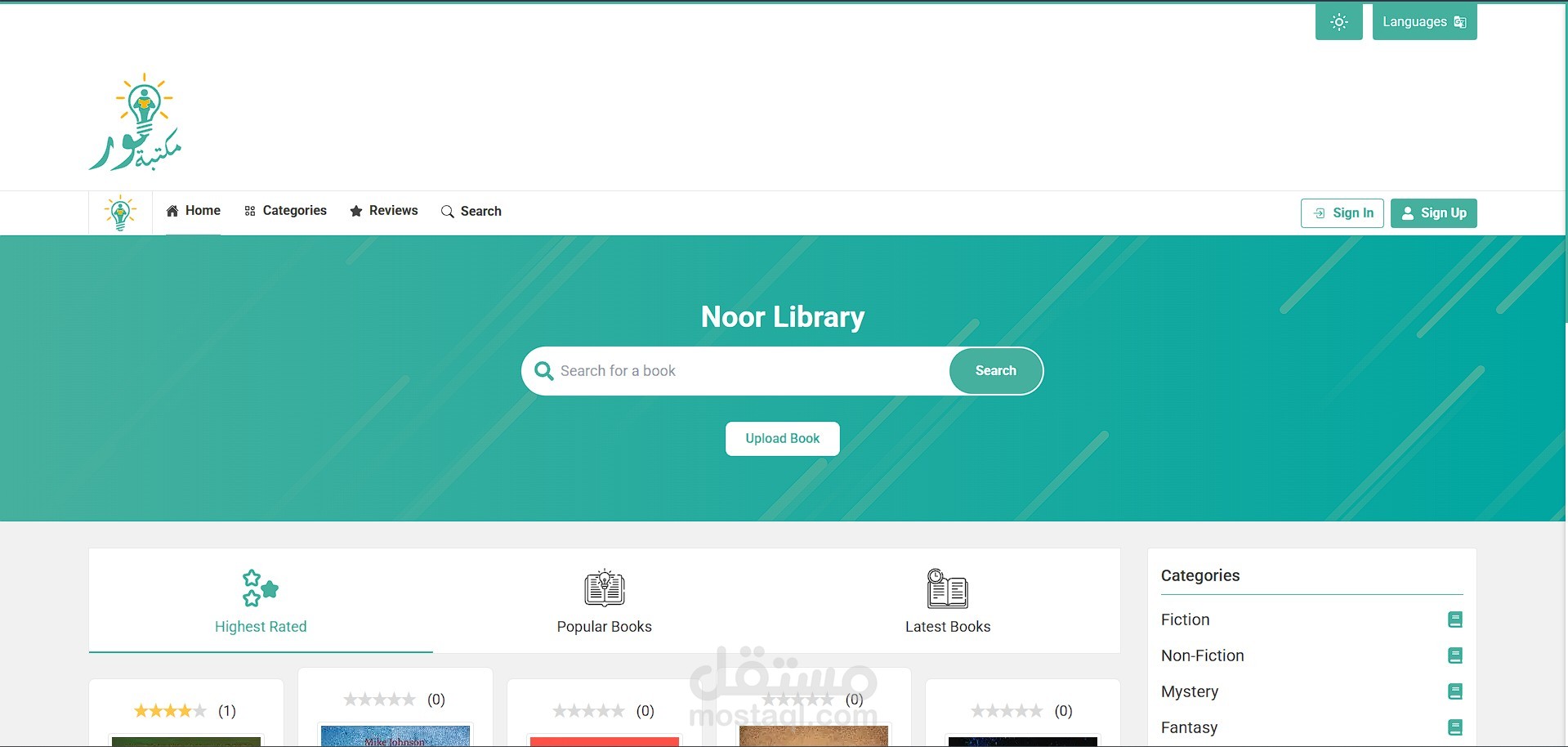Viewport: 1568px width, 747px height.
Task: Click the Sign Up button
Action: point(1432,212)
